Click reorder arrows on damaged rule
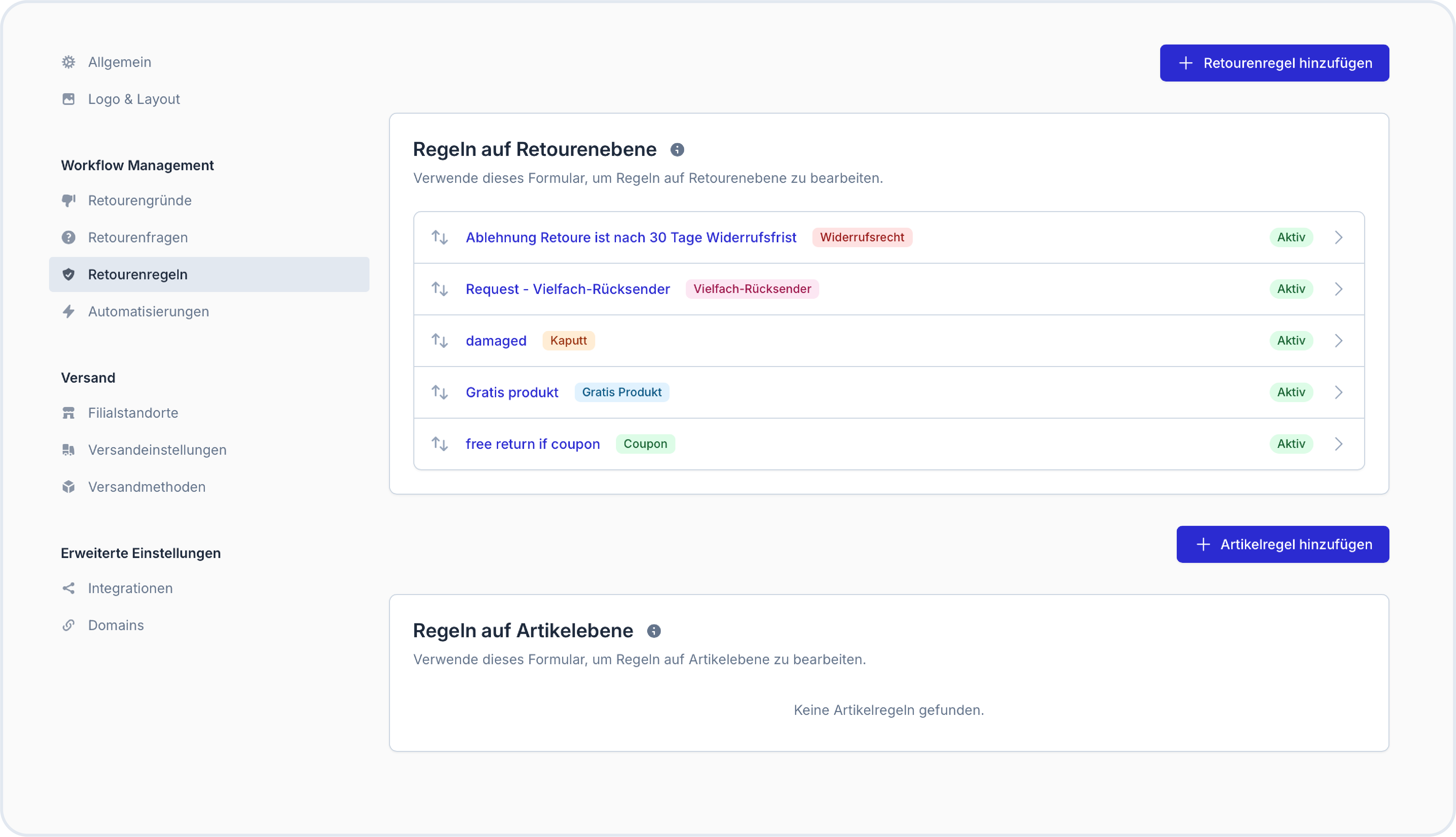This screenshot has height=837, width=1456. click(x=440, y=341)
